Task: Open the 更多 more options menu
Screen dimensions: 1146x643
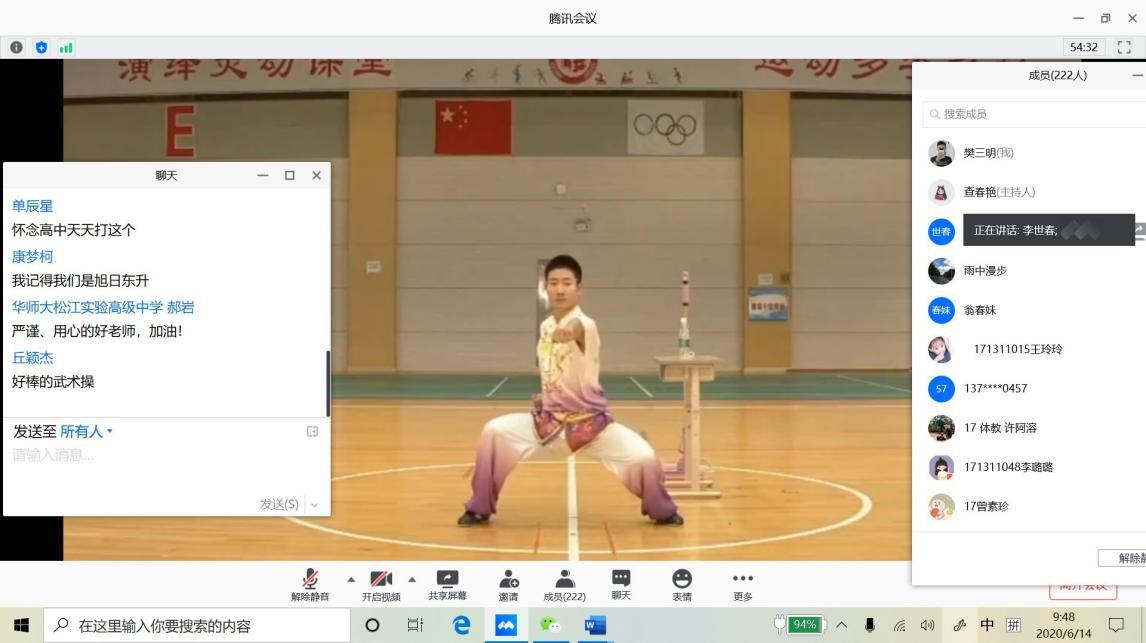Action: click(x=743, y=585)
